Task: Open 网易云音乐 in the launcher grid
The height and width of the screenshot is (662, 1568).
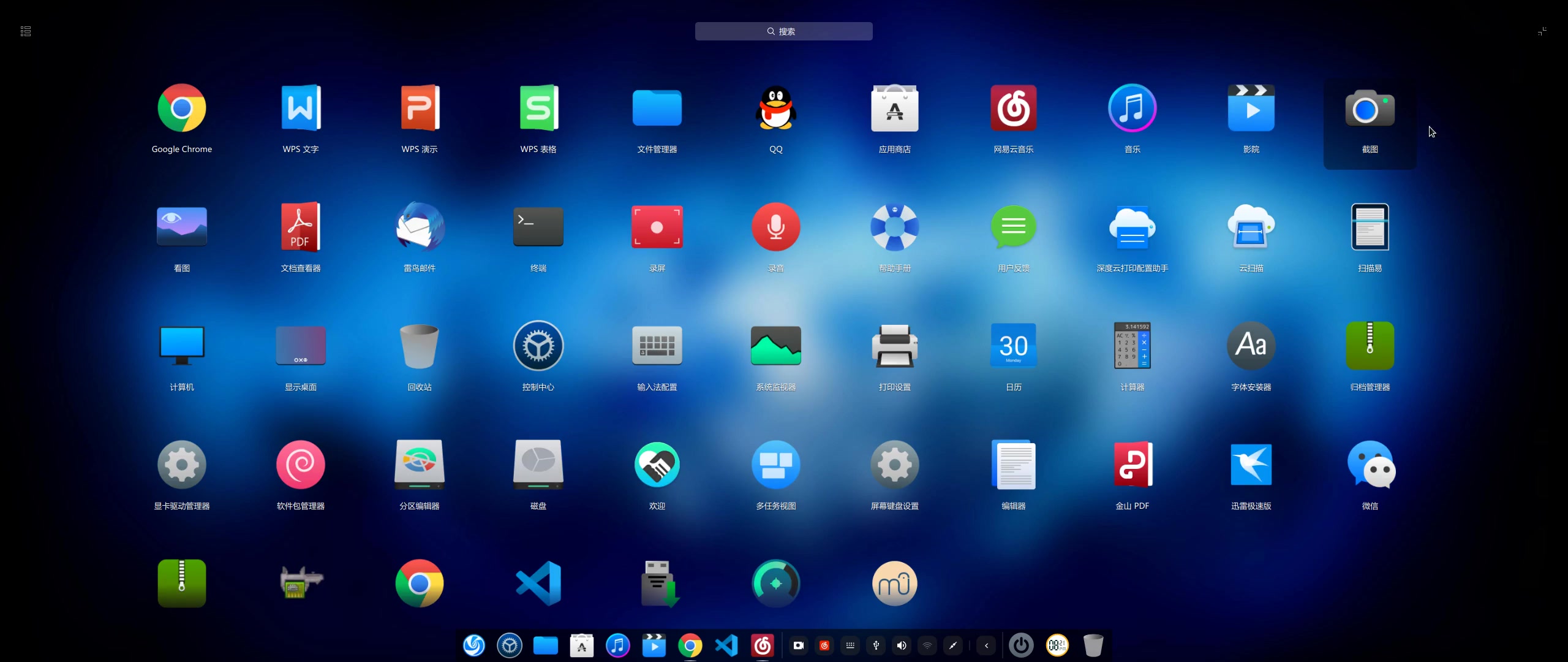Action: tap(1013, 109)
